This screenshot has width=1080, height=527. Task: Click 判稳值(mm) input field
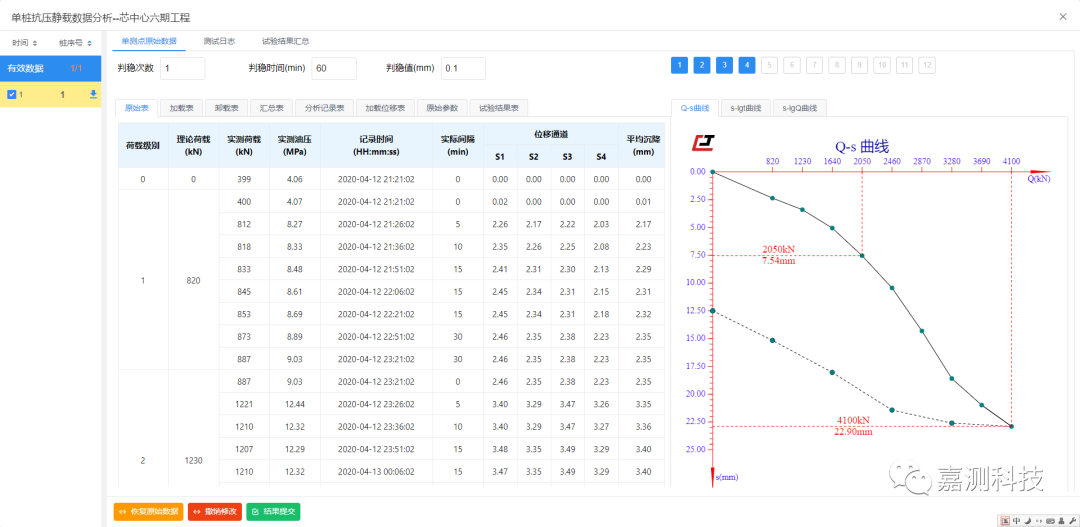pos(464,69)
